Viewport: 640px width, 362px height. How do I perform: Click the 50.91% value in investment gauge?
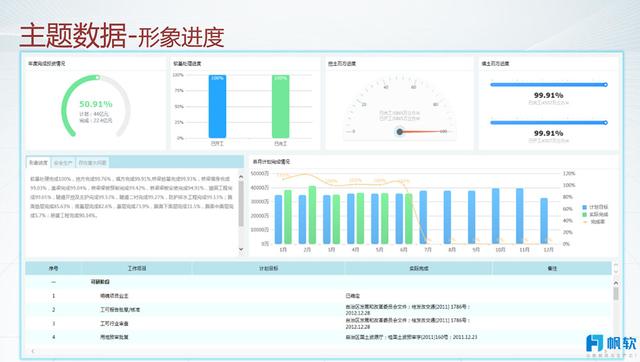tap(96, 104)
